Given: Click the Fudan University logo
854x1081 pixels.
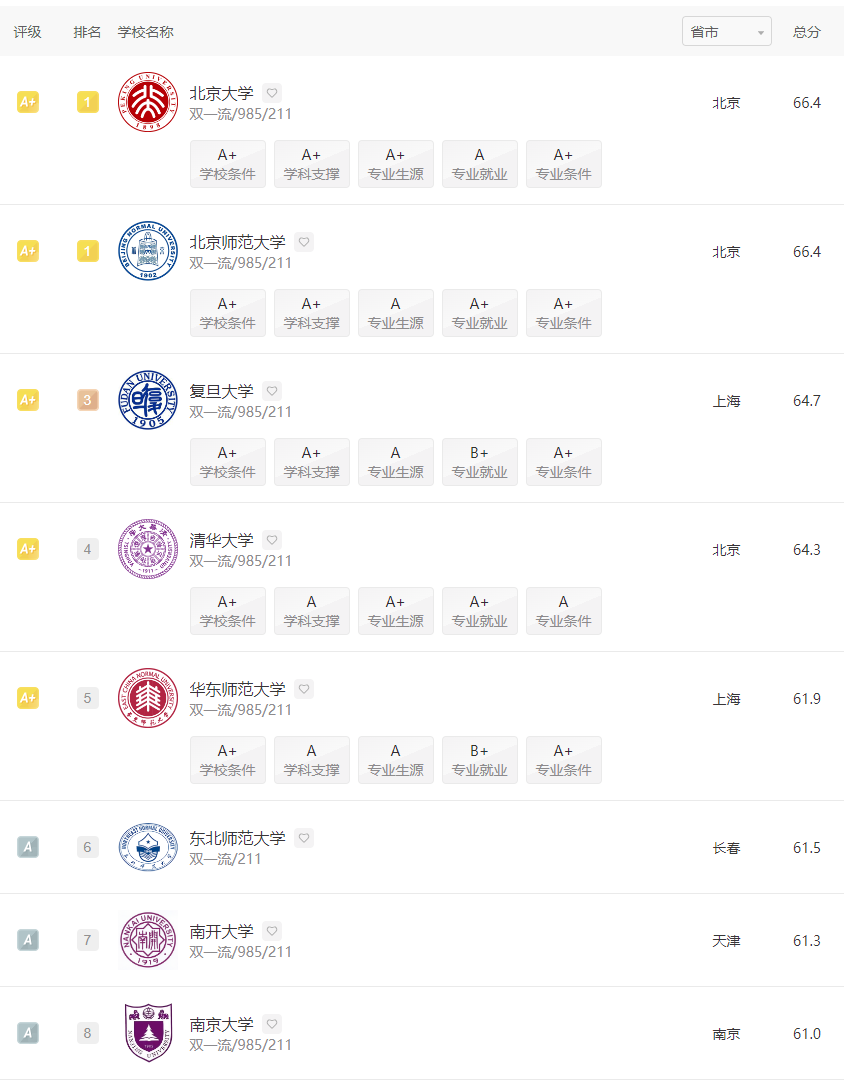Looking at the screenshot, I should point(148,400).
